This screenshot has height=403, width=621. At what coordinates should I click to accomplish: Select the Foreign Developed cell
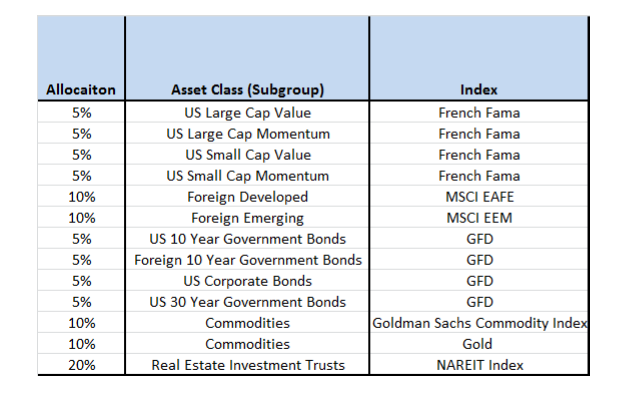(248, 197)
